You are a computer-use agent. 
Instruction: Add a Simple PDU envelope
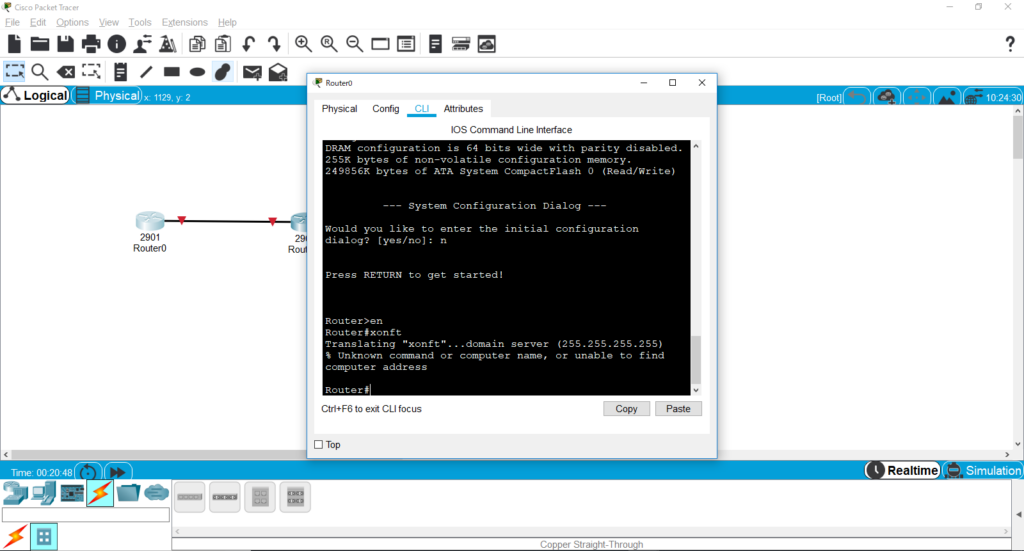coord(252,71)
